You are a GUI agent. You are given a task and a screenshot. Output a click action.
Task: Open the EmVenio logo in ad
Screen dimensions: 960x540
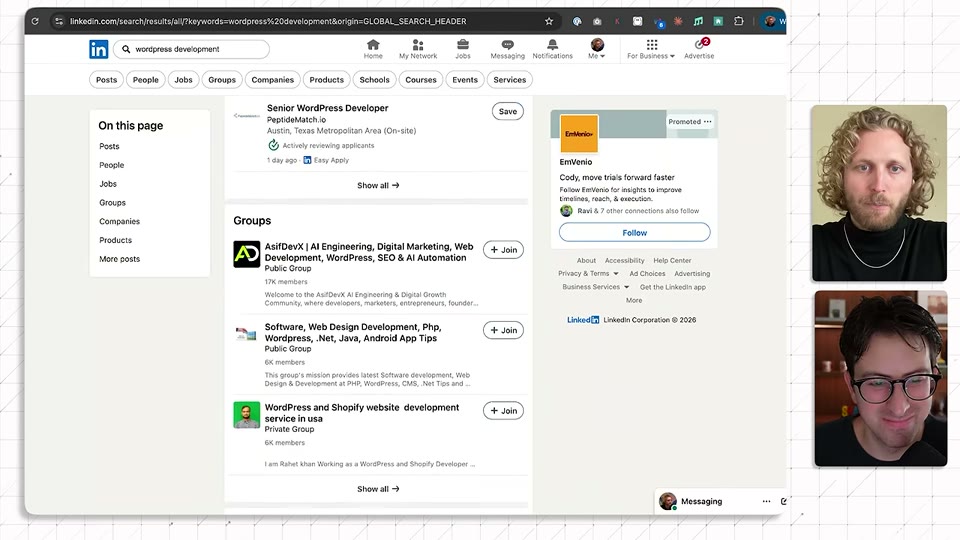[x=579, y=133]
